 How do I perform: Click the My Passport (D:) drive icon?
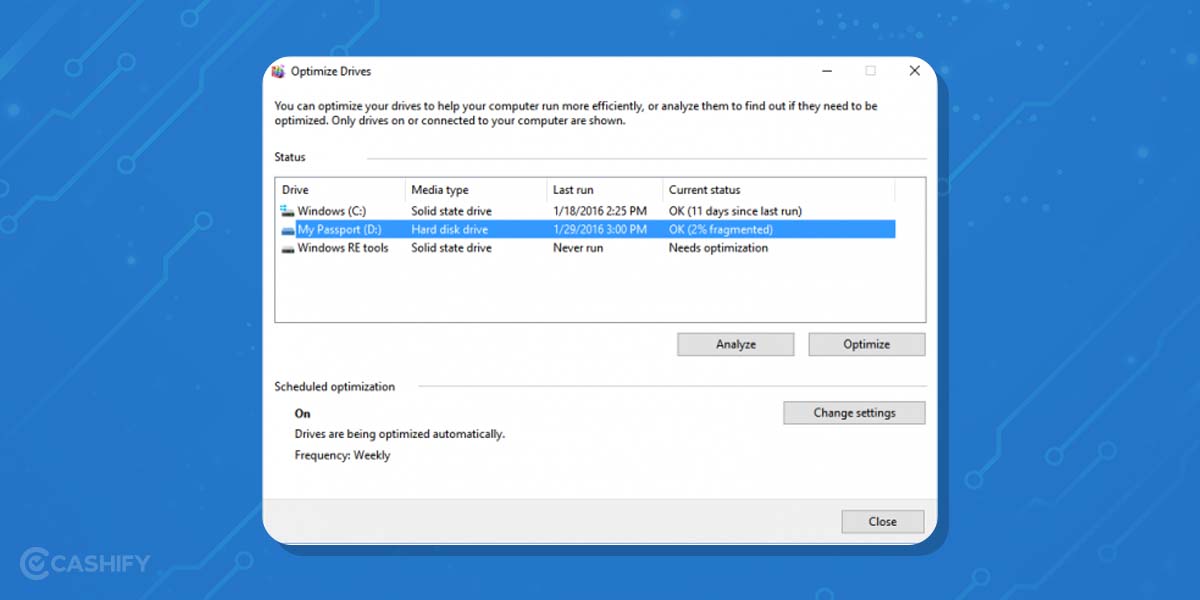click(288, 229)
